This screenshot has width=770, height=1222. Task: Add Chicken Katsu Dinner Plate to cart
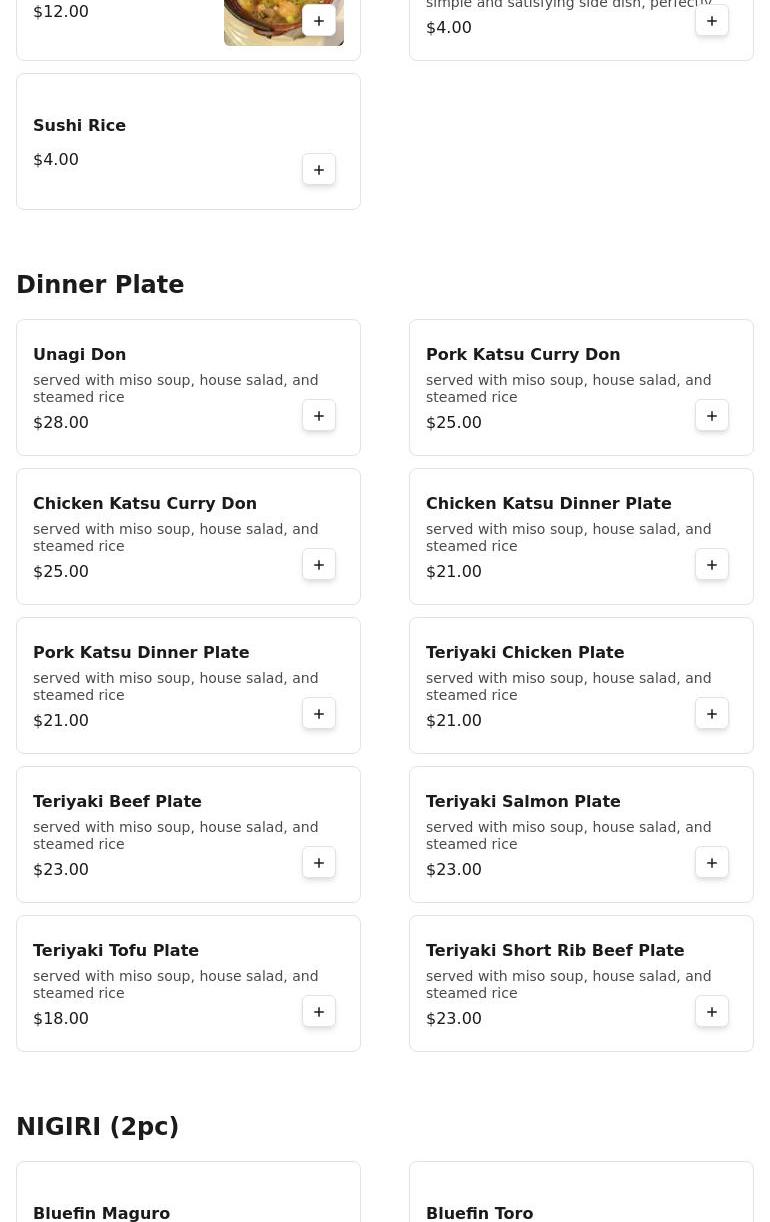coord(712,565)
